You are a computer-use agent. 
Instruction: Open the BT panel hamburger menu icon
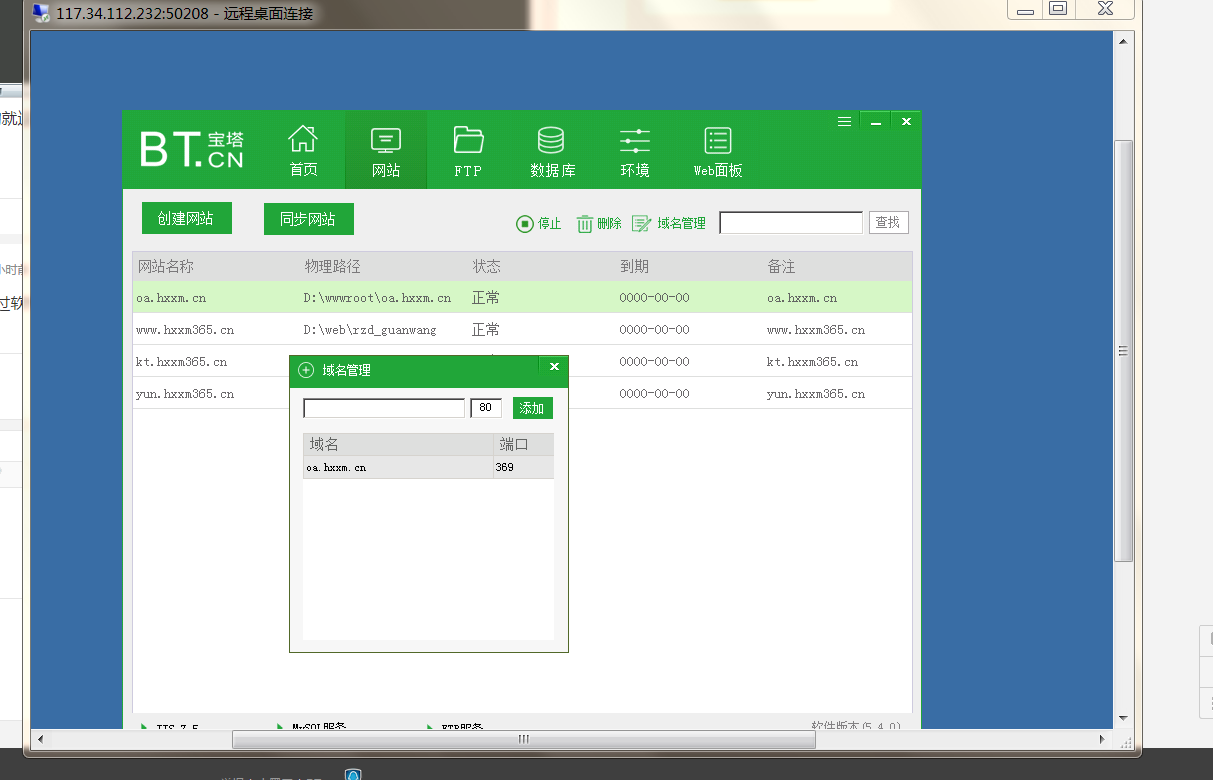pyautogui.click(x=845, y=121)
